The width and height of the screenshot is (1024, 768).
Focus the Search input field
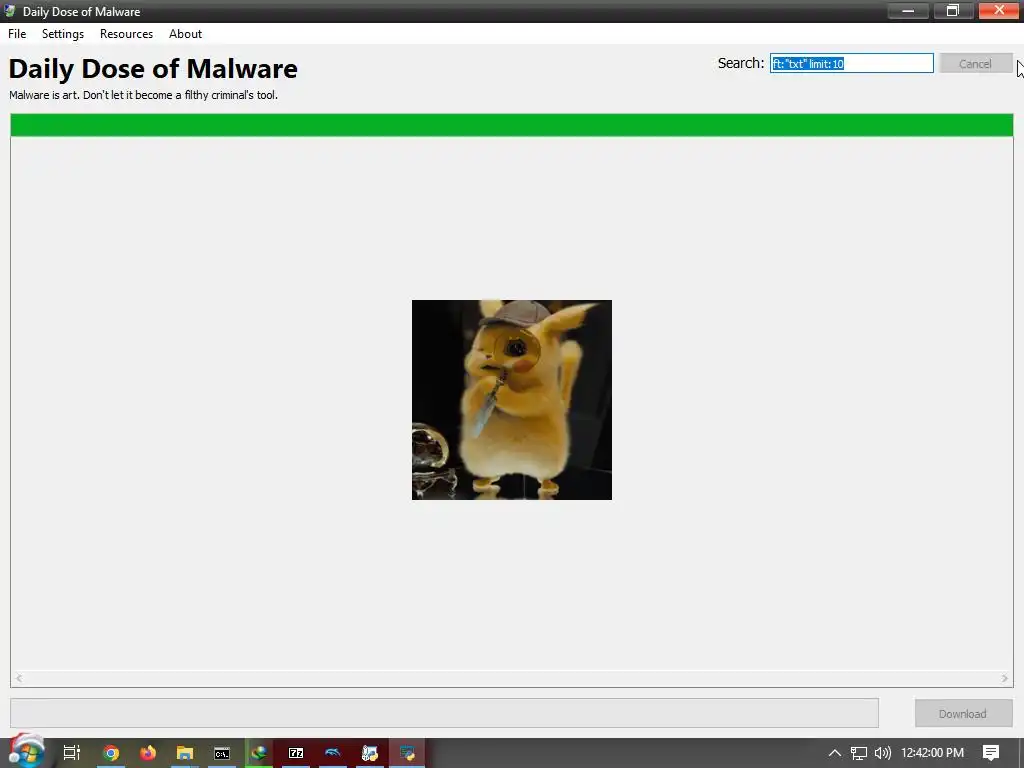click(x=852, y=63)
